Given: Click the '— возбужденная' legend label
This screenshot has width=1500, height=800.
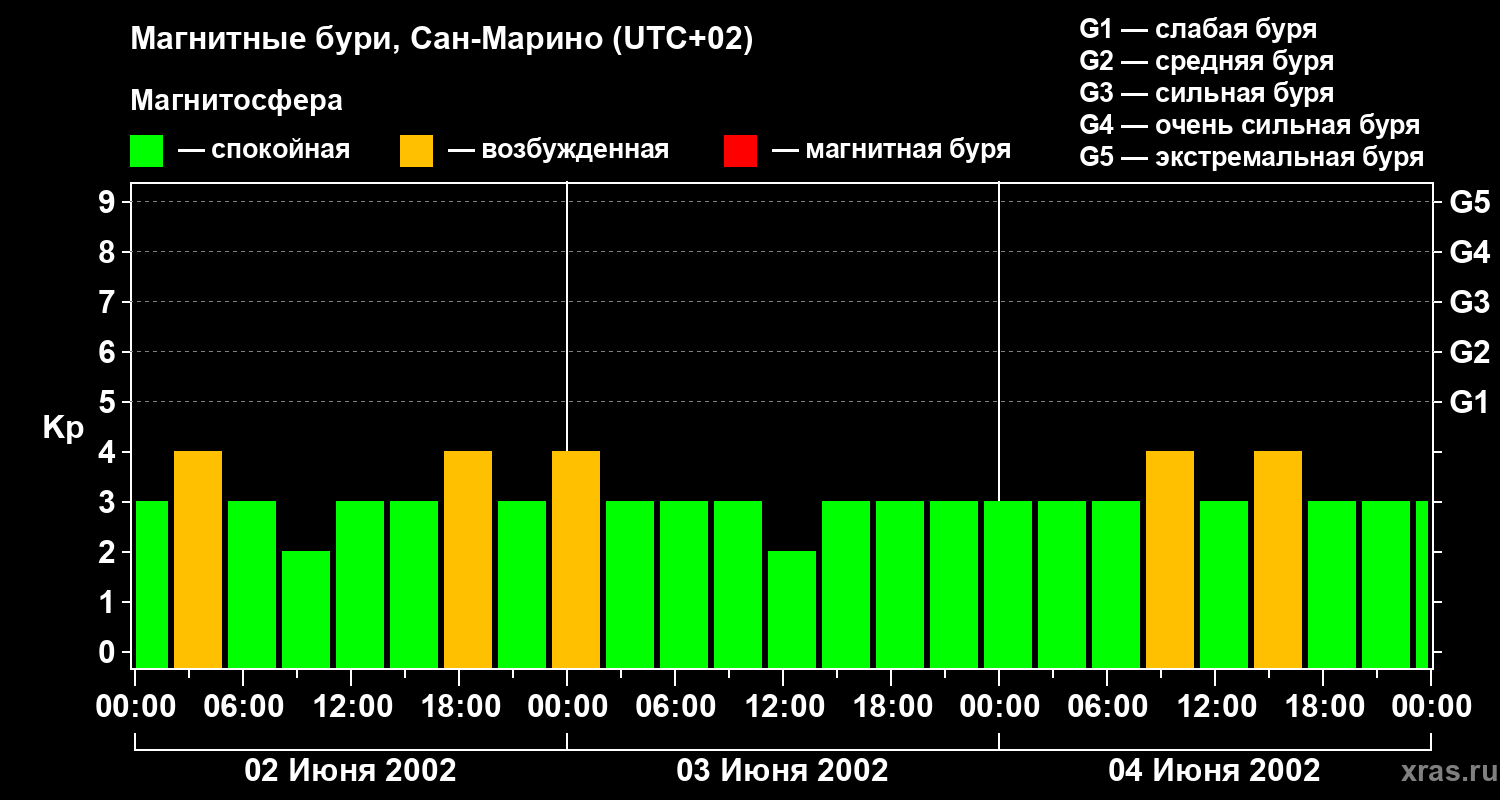Looking at the screenshot, I should click(558, 150).
